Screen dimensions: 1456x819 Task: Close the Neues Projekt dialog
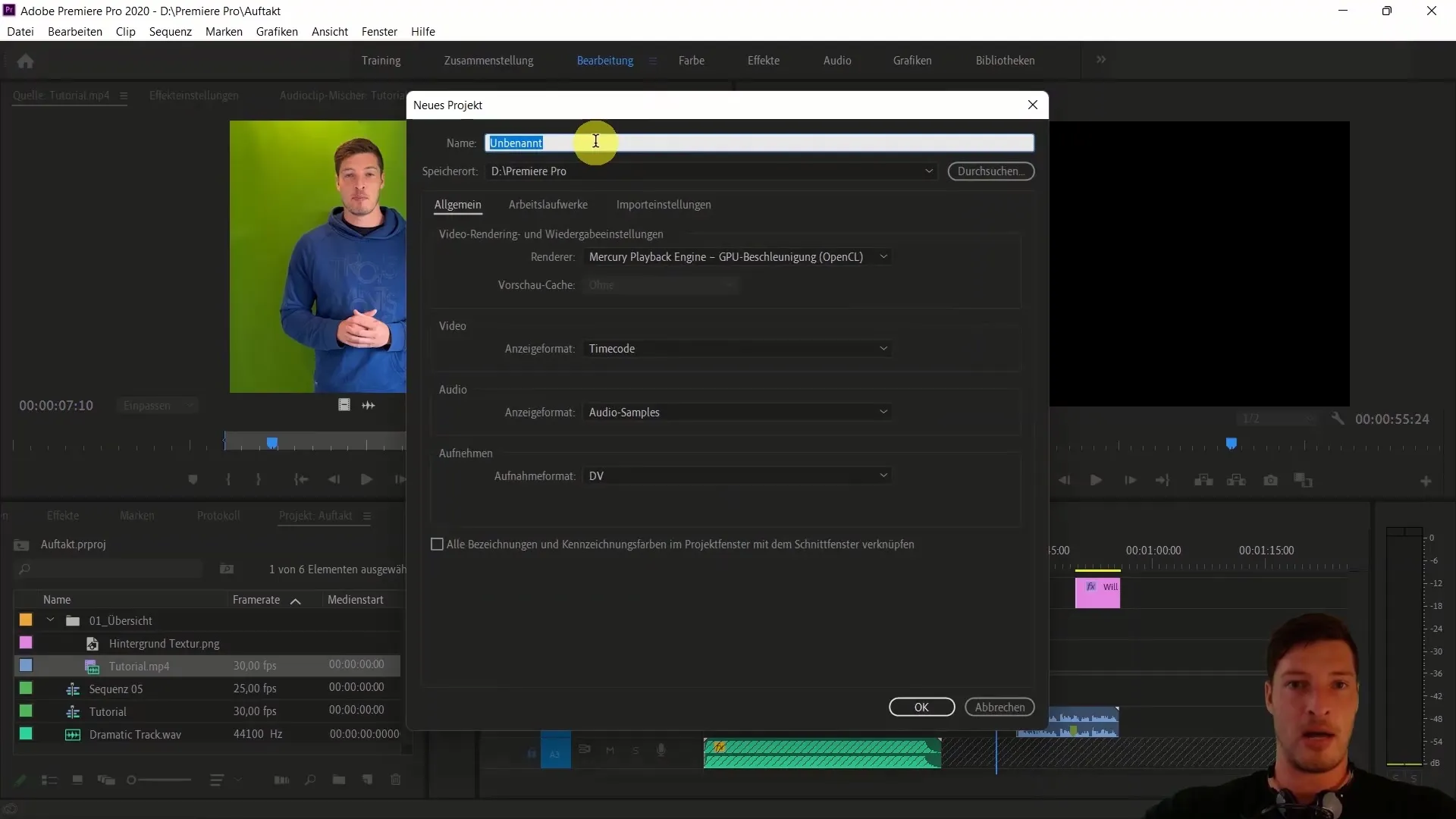(x=1033, y=105)
